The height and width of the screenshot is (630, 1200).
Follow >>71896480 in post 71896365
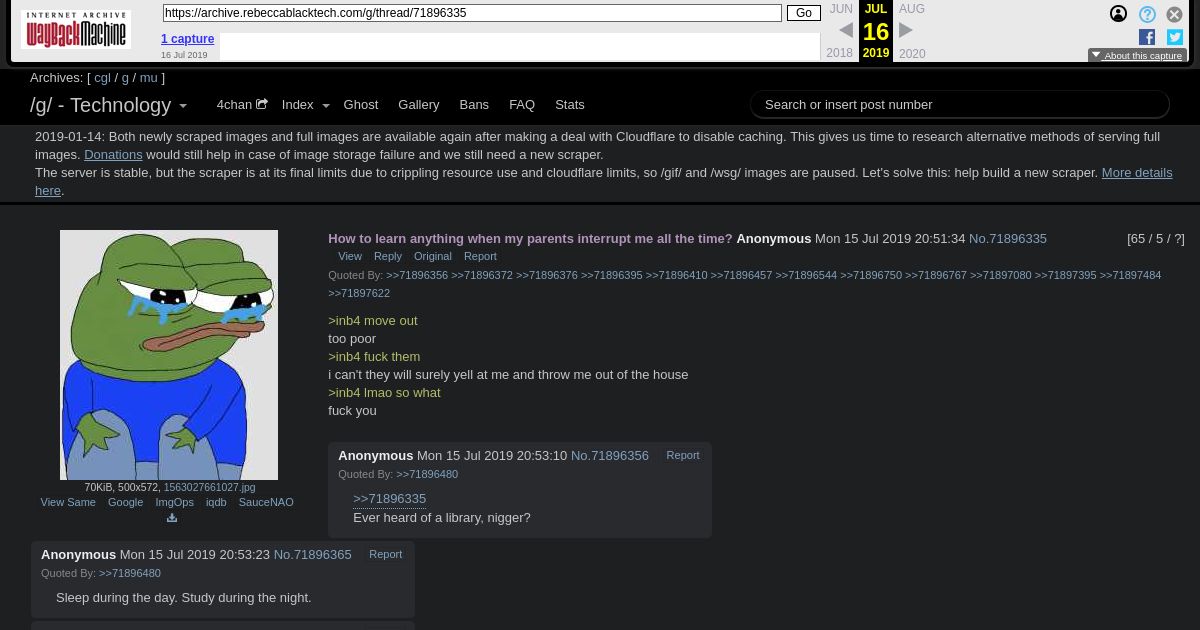pyautogui.click(x=130, y=573)
